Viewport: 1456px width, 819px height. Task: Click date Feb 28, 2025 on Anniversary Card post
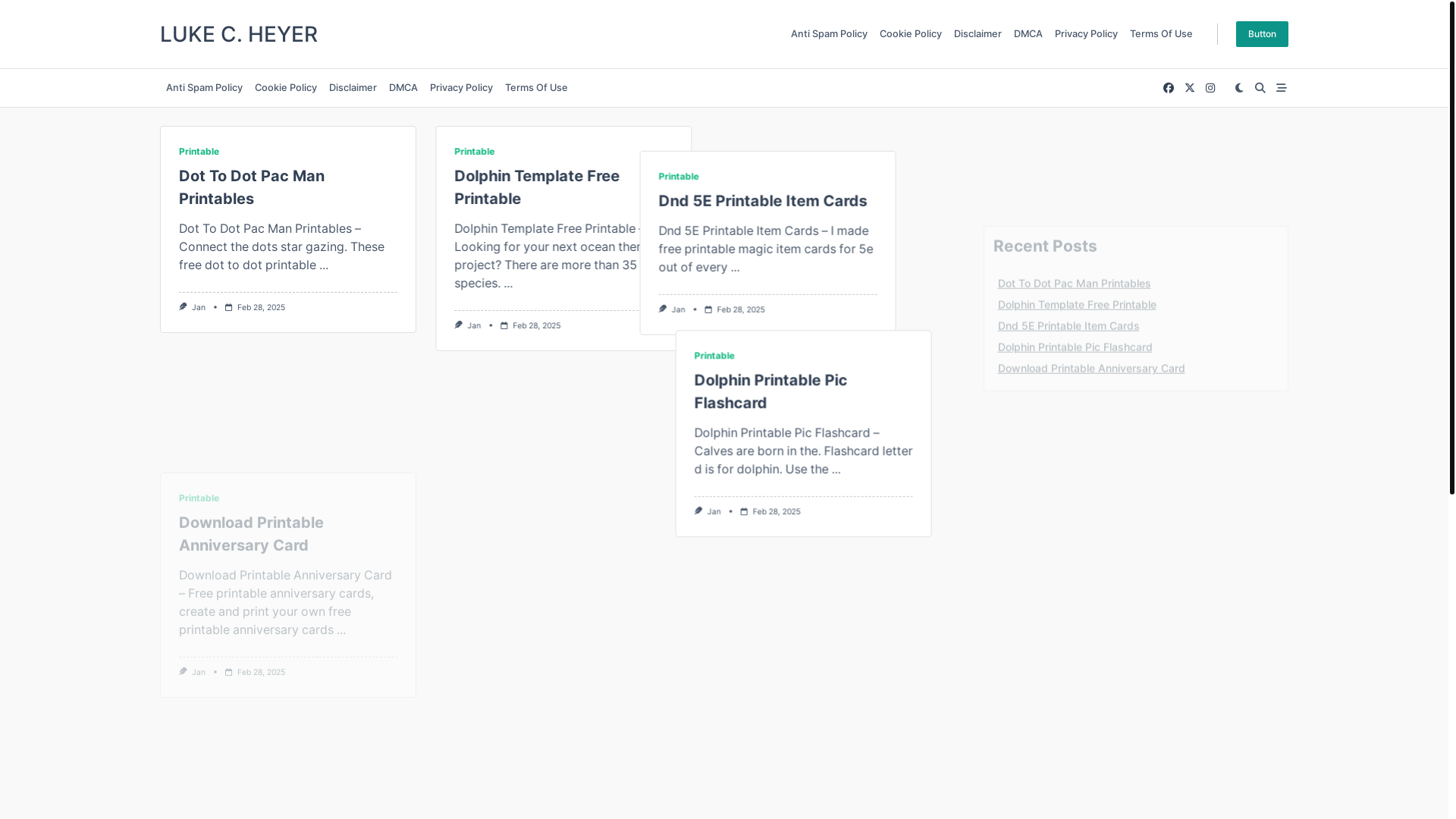[261, 672]
